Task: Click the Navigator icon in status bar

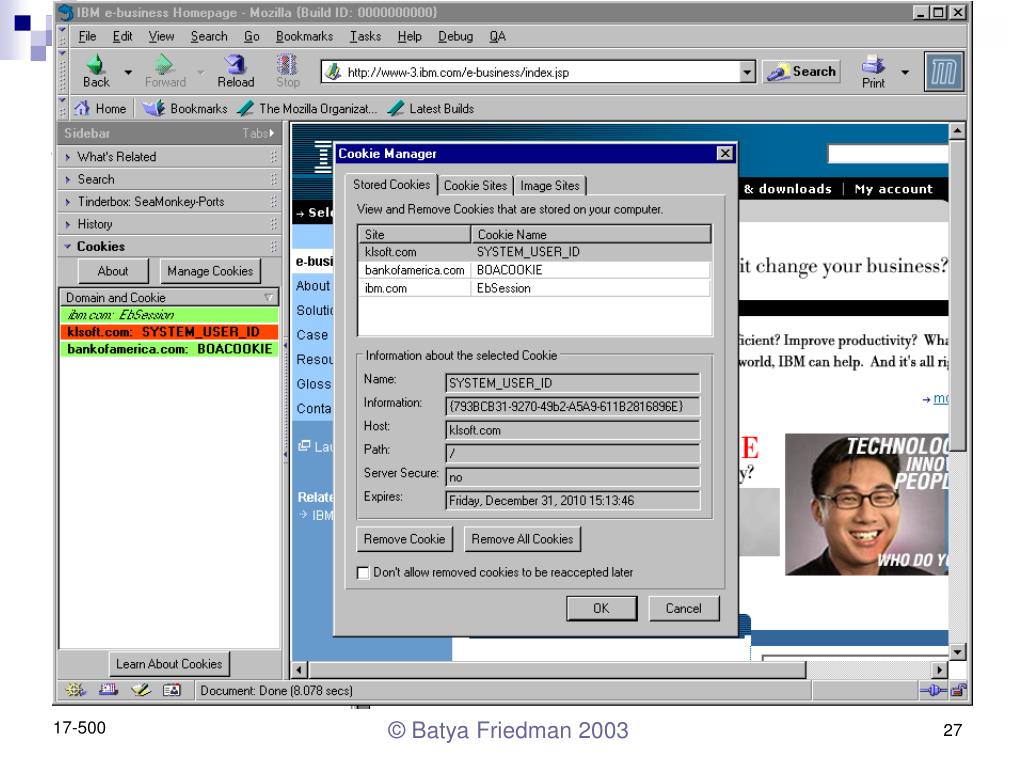Action: pyautogui.click(x=75, y=690)
